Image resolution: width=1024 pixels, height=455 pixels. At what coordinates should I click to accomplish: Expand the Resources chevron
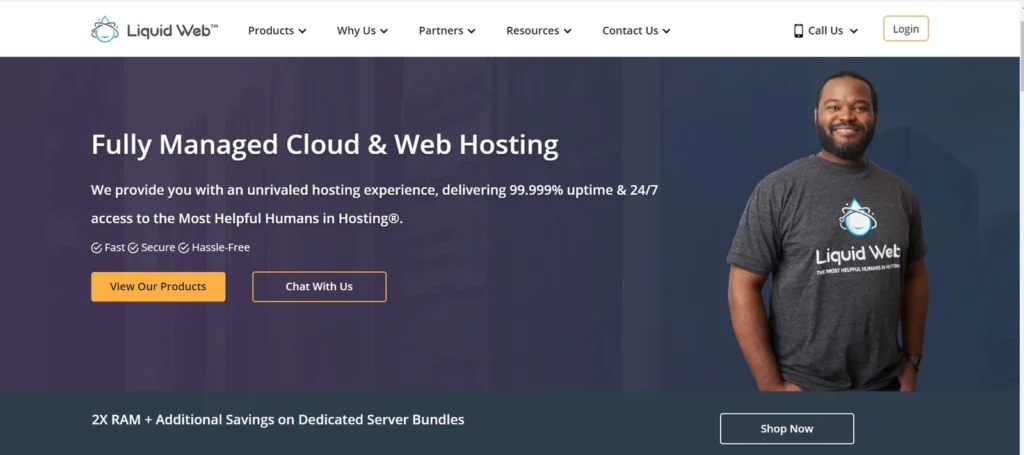[568, 31]
